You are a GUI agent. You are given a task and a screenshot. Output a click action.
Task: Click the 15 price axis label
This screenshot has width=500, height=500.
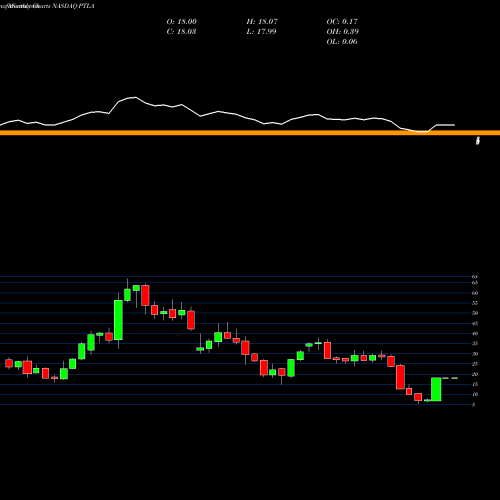click(x=475, y=384)
